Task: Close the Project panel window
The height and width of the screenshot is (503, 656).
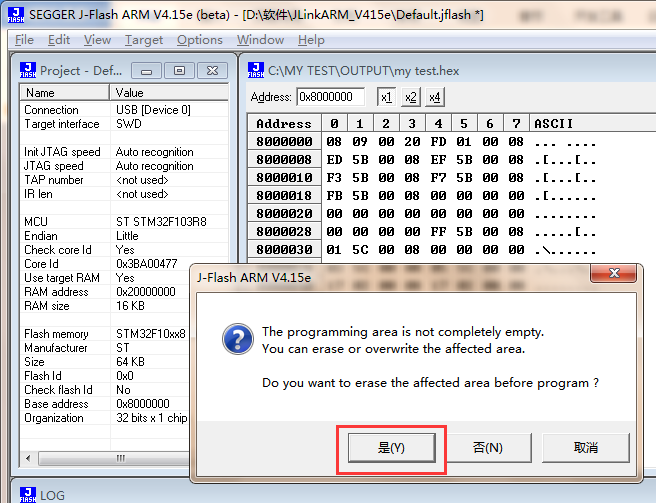Action: click(212, 71)
